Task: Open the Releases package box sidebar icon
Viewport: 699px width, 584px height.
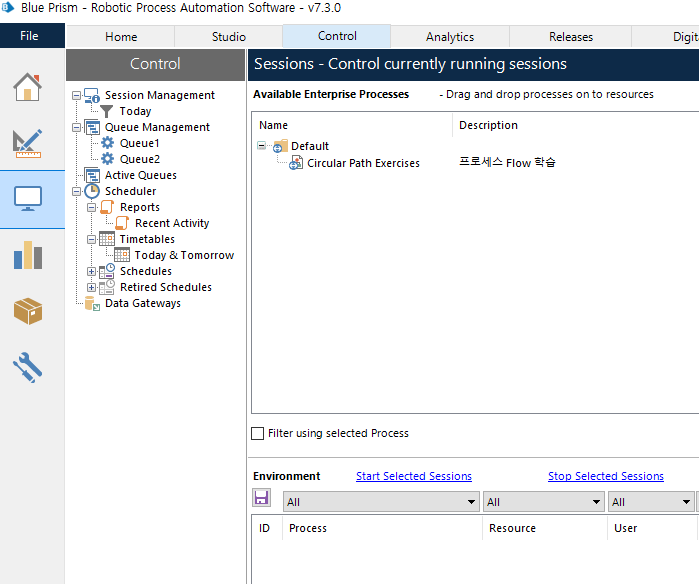Action: 28,311
